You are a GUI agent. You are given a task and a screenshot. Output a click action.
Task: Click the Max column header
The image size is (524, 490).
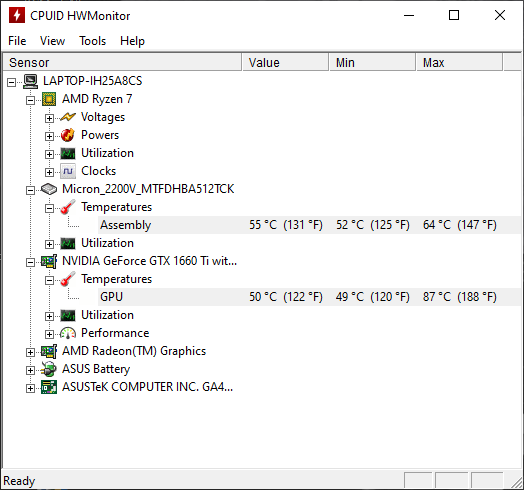pos(460,63)
